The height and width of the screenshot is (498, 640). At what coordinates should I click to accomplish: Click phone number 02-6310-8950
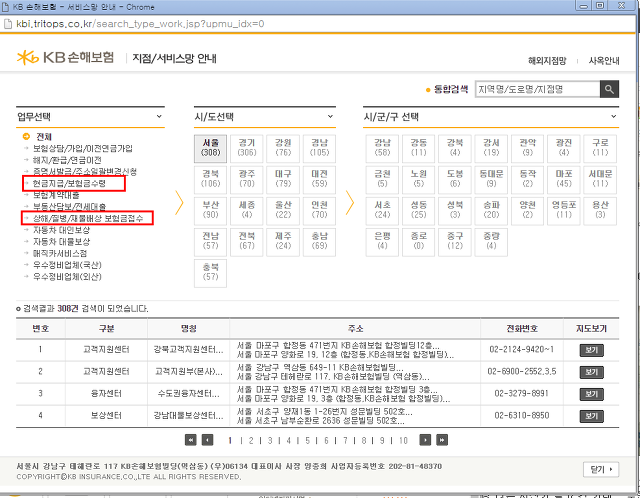[x=522, y=416]
